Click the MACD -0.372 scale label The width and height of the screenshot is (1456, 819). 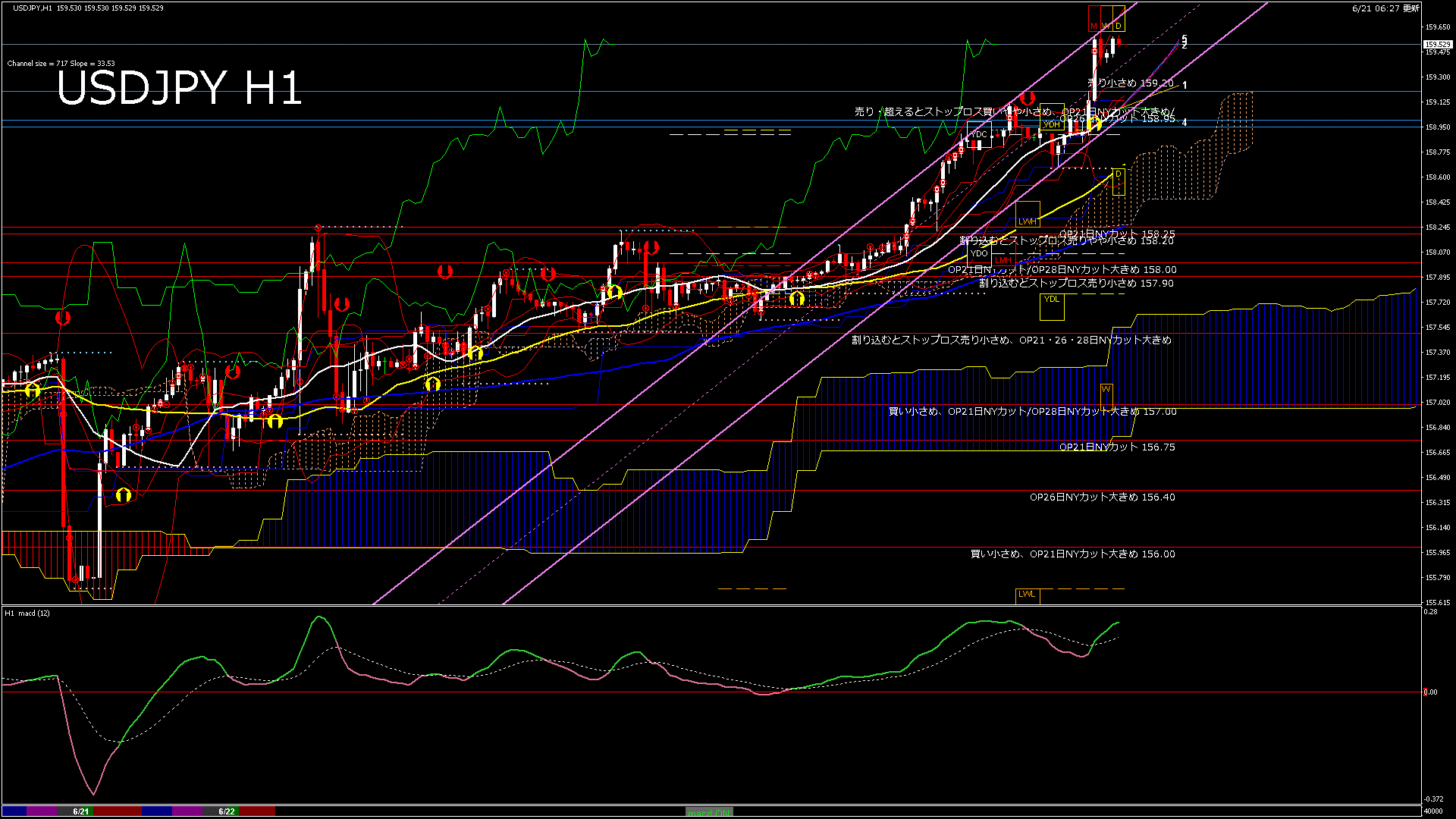[x=1433, y=799]
